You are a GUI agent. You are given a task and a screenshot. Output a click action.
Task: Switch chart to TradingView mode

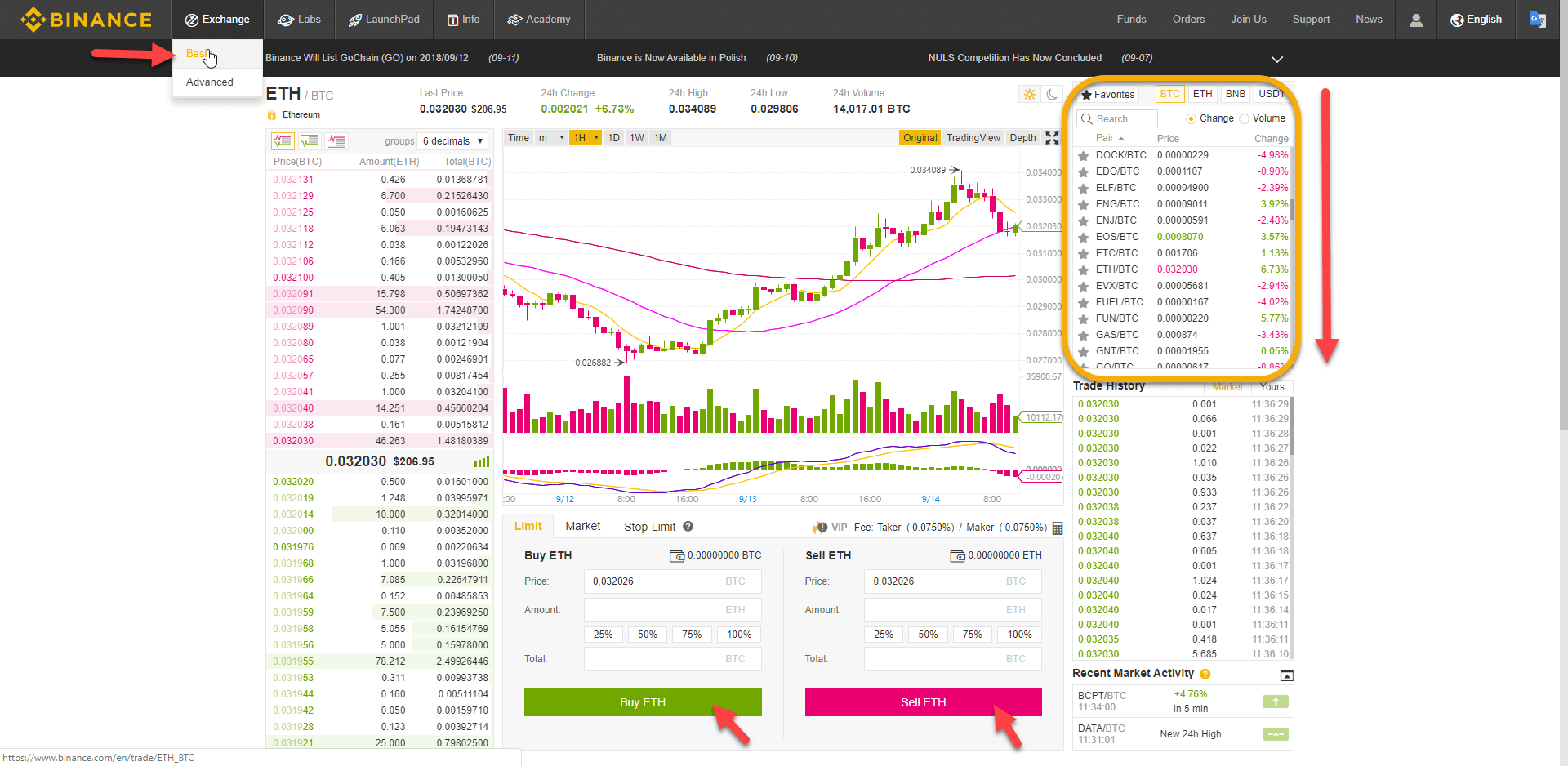point(973,138)
